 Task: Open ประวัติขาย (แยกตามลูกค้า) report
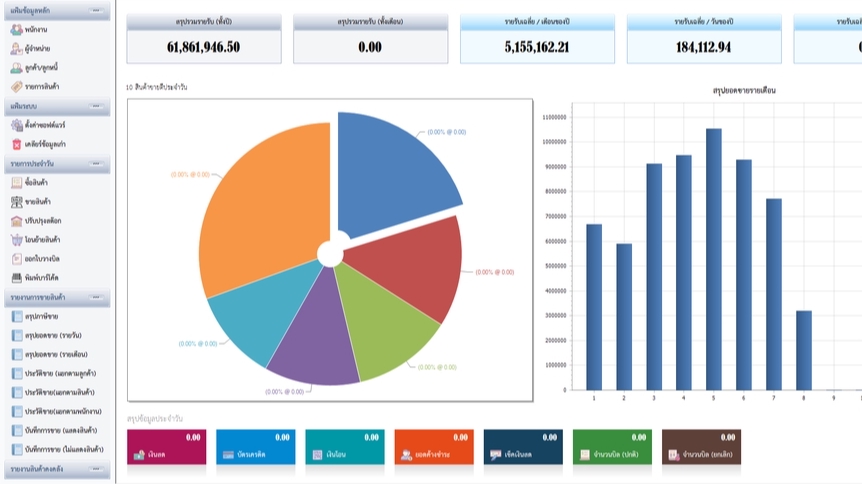54,373
